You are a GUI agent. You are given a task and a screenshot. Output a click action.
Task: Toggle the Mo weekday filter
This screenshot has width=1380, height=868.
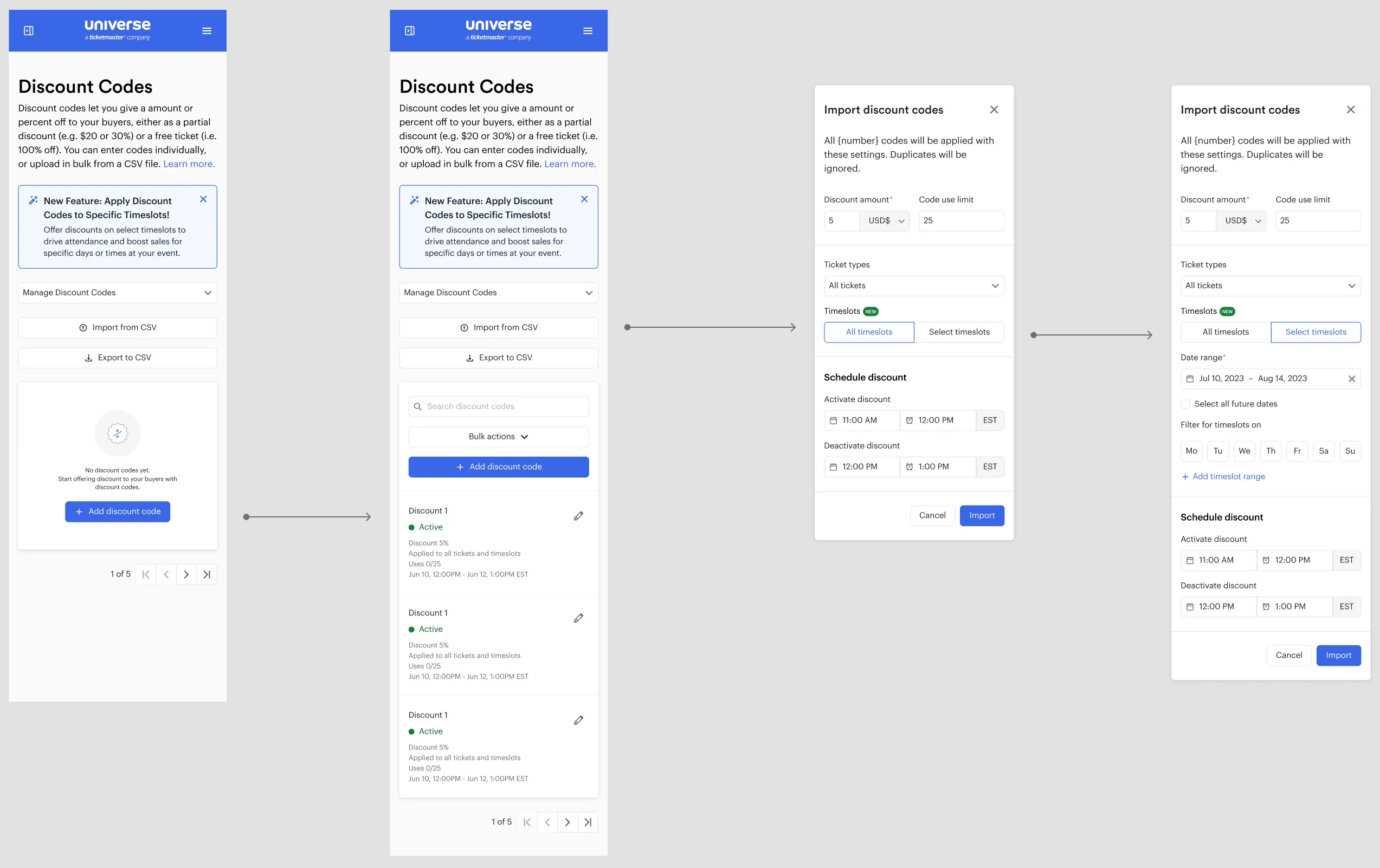[1191, 451]
